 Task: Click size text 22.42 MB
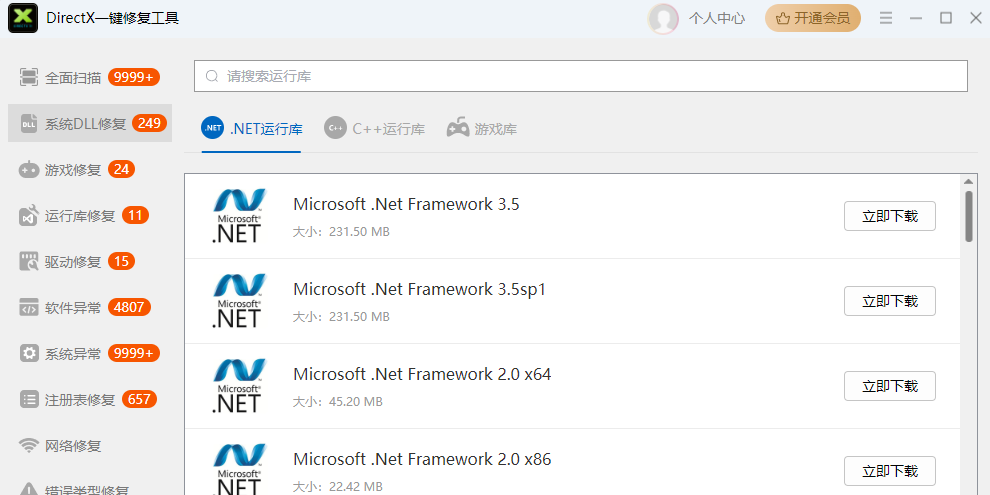(355, 486)
